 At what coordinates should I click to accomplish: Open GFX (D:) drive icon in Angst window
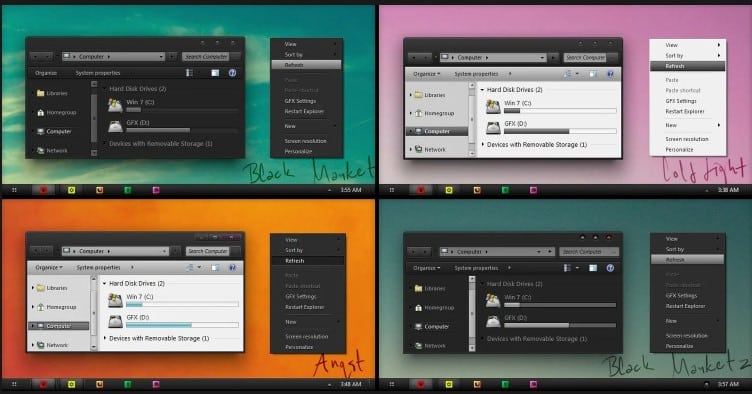115,321
